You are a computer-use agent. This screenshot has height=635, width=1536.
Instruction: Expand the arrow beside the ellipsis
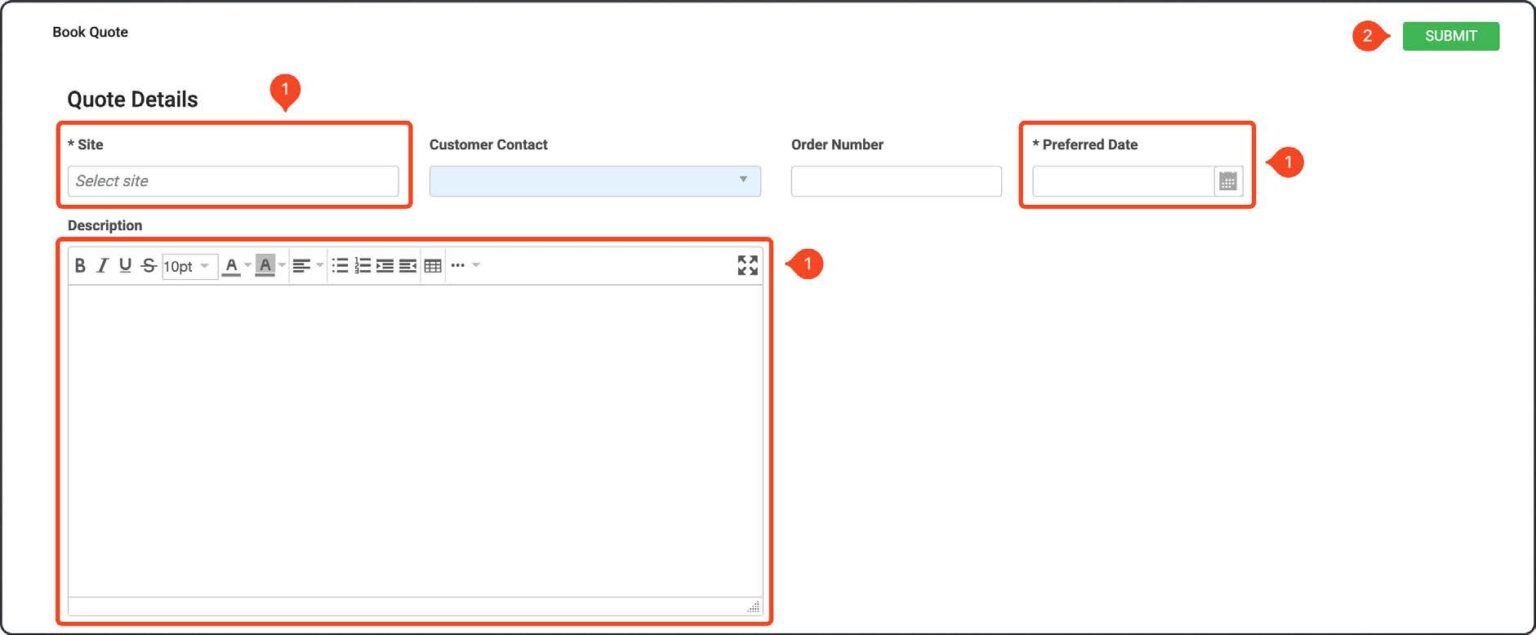[x=476, y=265]
